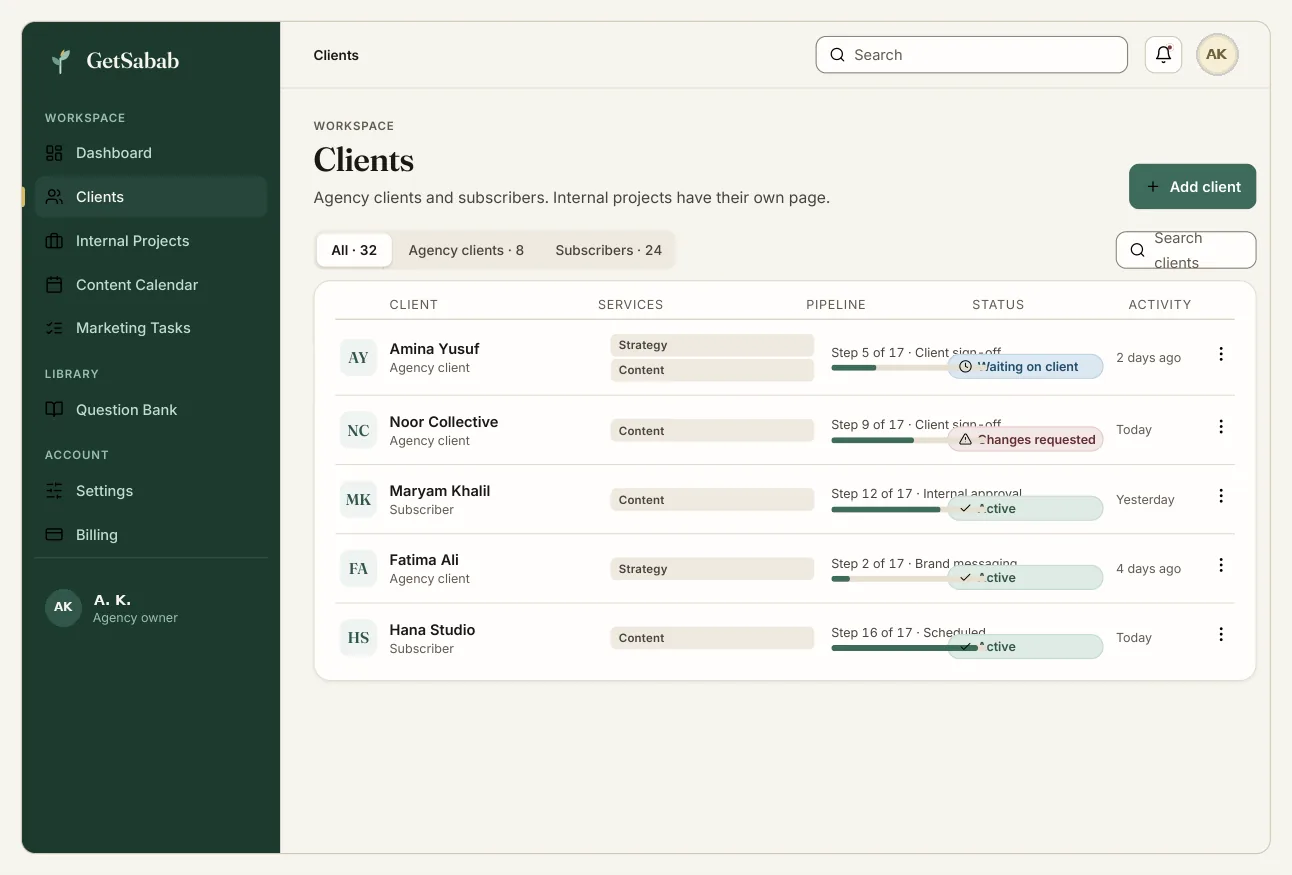Click the NC avatar of Noor Collective
Viewport: 1292px width, 875px height.
(358, 431)
